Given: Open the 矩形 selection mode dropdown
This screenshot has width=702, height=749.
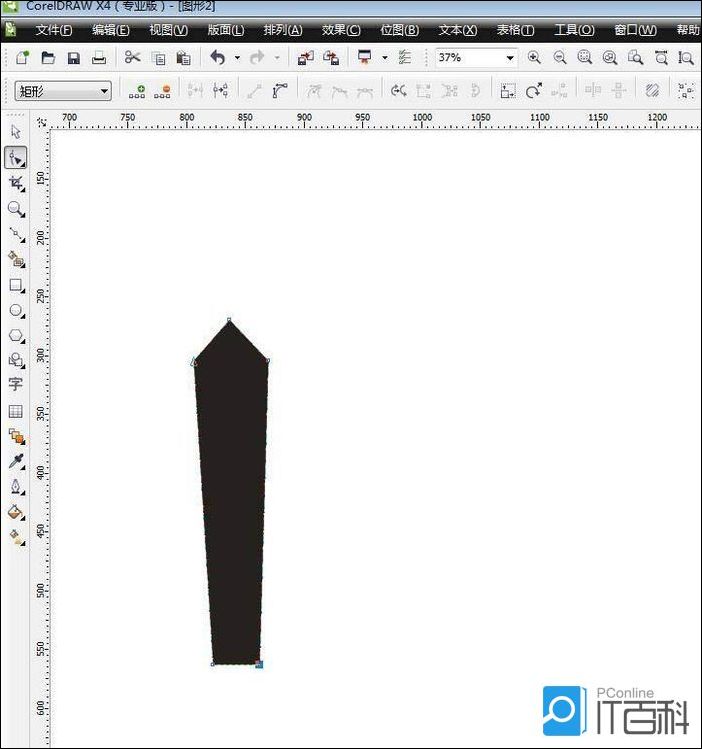Looking at the screenshot, I should coord(63,91).
